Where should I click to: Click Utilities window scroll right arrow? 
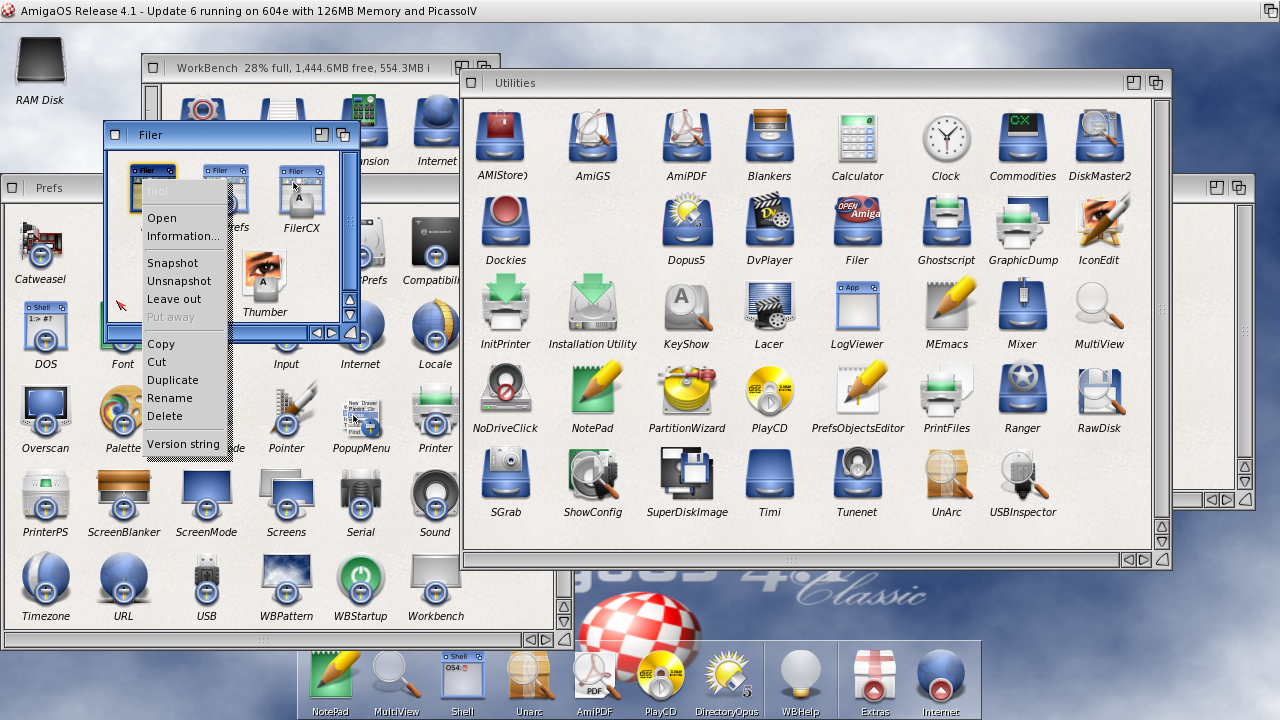pyautogui.click(x=1145, y=560)
